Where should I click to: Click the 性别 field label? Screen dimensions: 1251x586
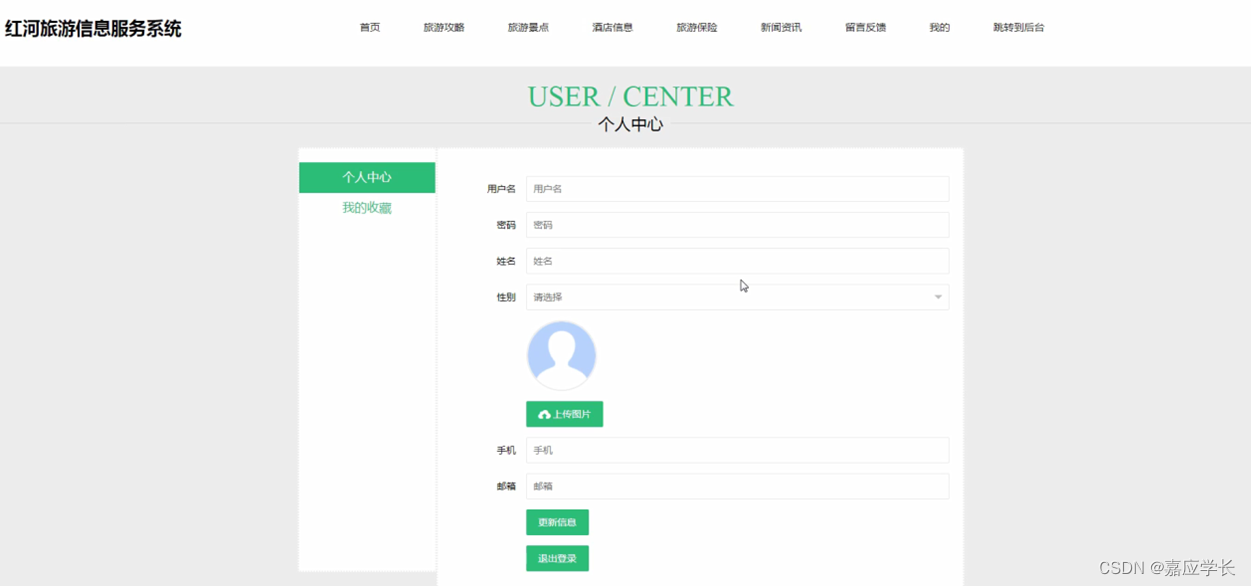506,297
